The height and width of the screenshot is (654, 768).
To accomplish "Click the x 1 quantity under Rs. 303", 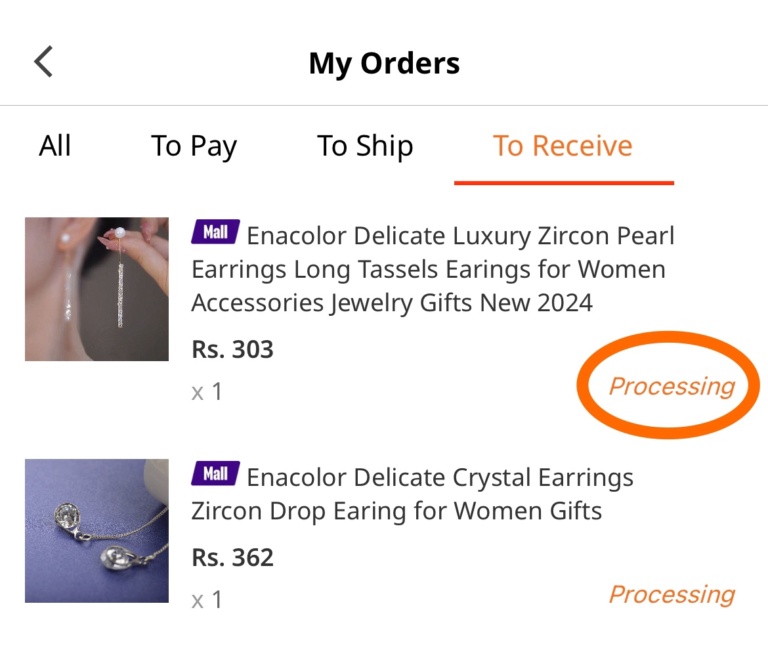I will (207, 392).
